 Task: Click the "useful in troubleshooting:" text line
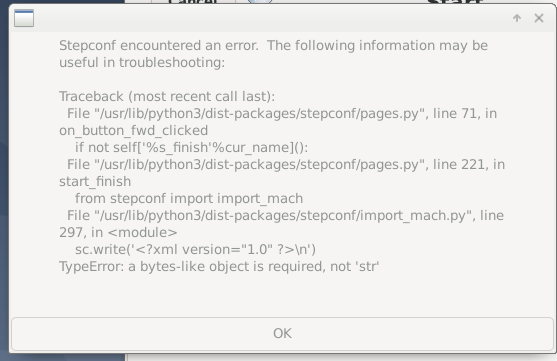[142, 63]
